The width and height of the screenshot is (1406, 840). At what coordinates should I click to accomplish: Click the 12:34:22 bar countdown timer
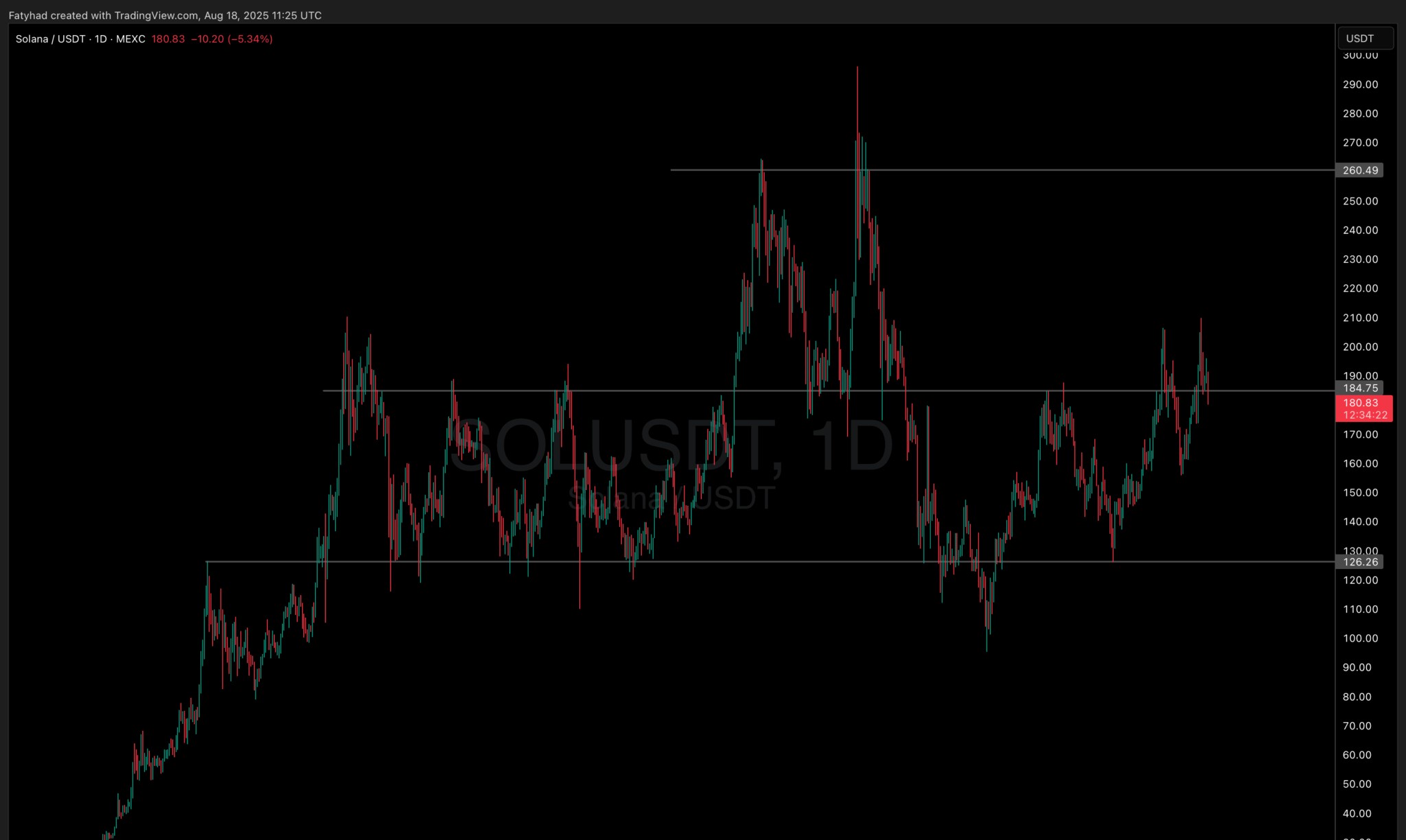click(1363, 415)
